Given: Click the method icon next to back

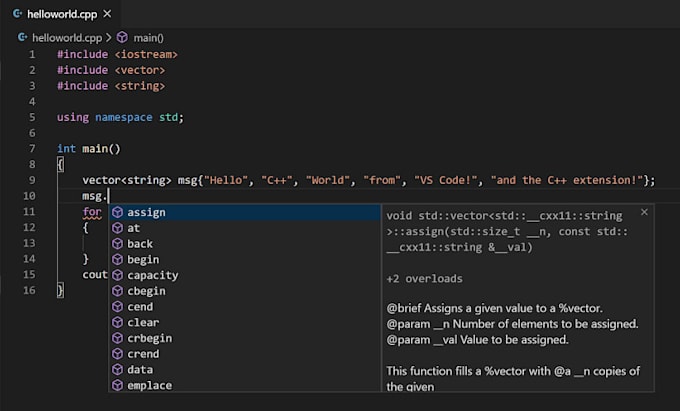Looking at the screenshot, I should tap(118, 244).
